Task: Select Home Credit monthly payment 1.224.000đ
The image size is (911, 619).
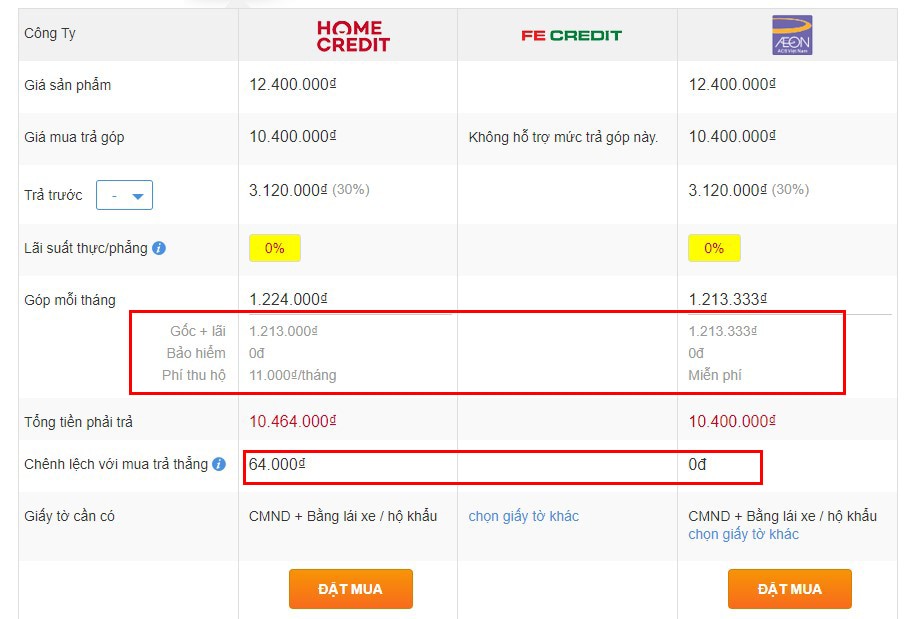Action: (288, 299)
